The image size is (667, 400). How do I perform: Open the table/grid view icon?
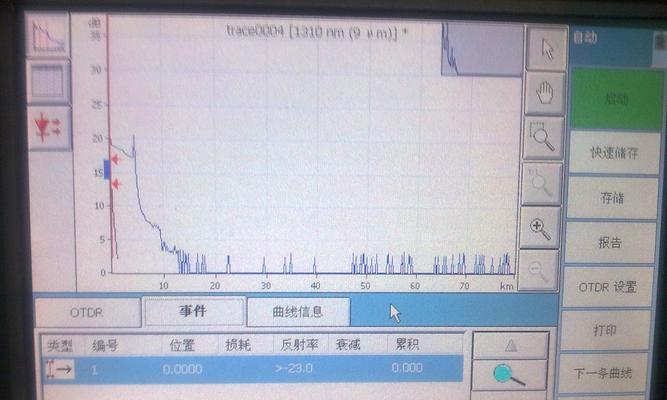(48, 82)
